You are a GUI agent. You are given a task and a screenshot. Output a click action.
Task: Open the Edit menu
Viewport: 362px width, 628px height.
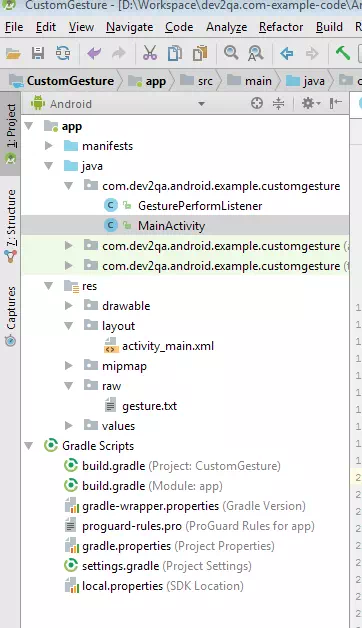click(46, 27)
